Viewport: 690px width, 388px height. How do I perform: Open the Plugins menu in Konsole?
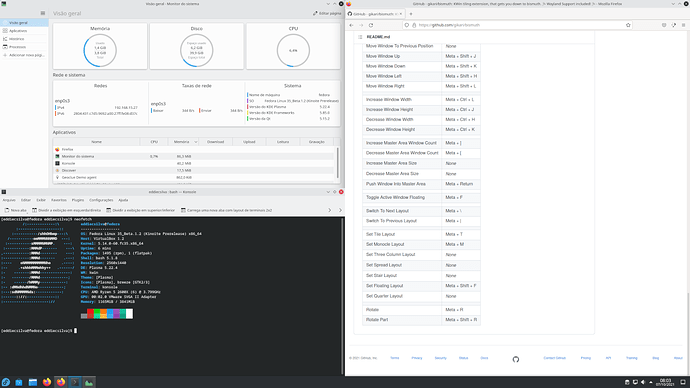tap(78, 200)
